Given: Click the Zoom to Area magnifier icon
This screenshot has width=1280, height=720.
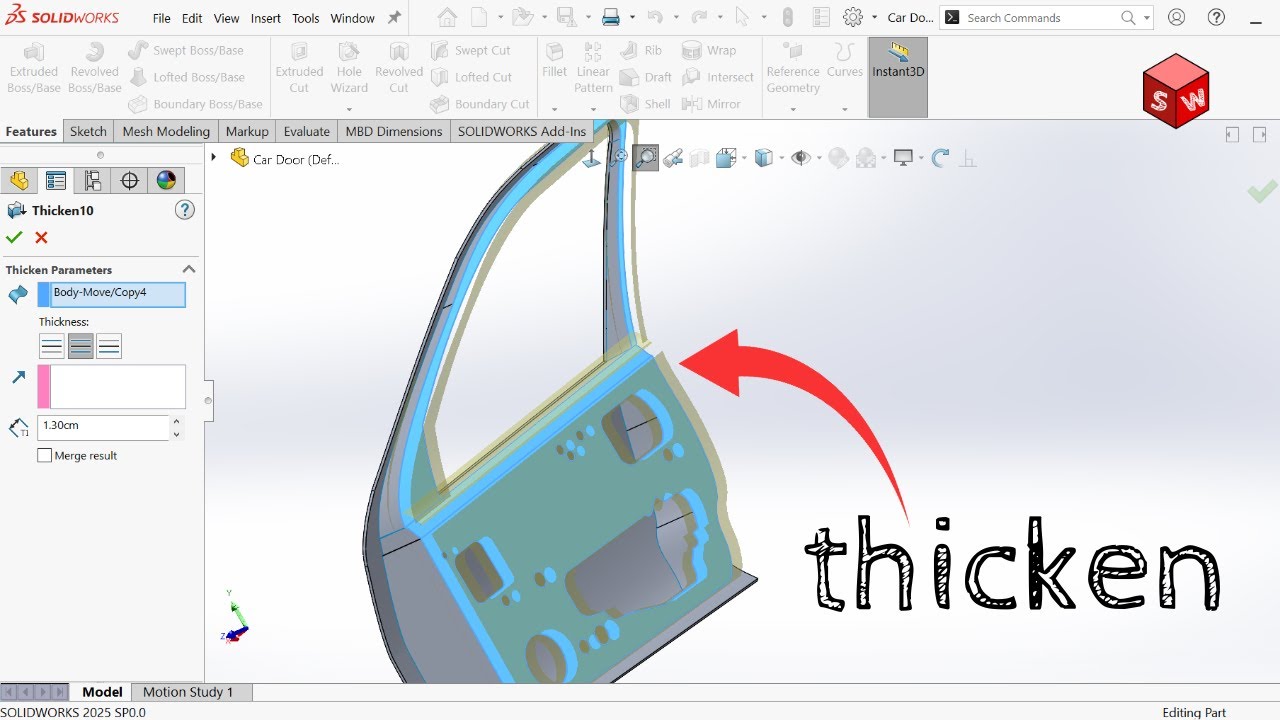Looking at the screenshot, I should coord(646,157).
